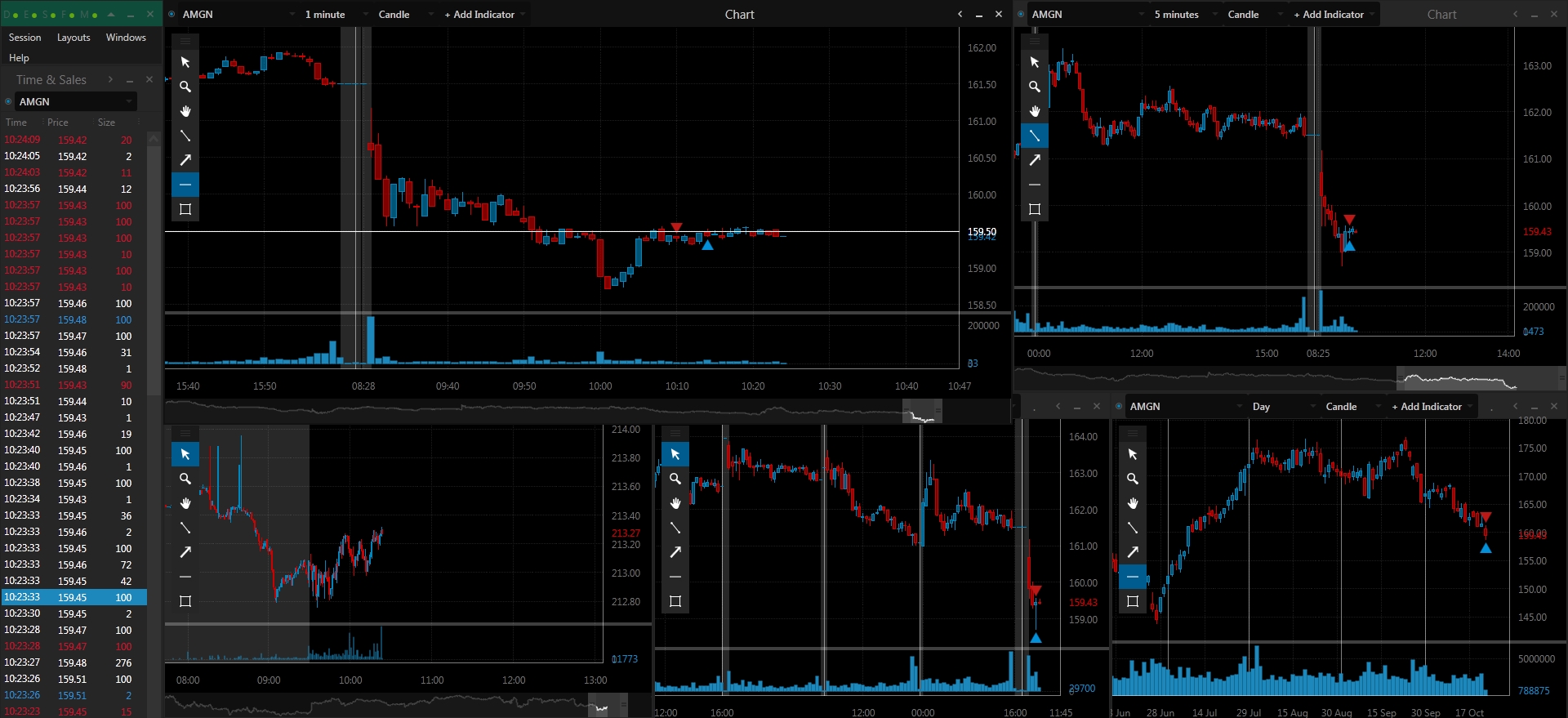Select the pointer tool in the 5 minutes chart

tap(1035, 62)
